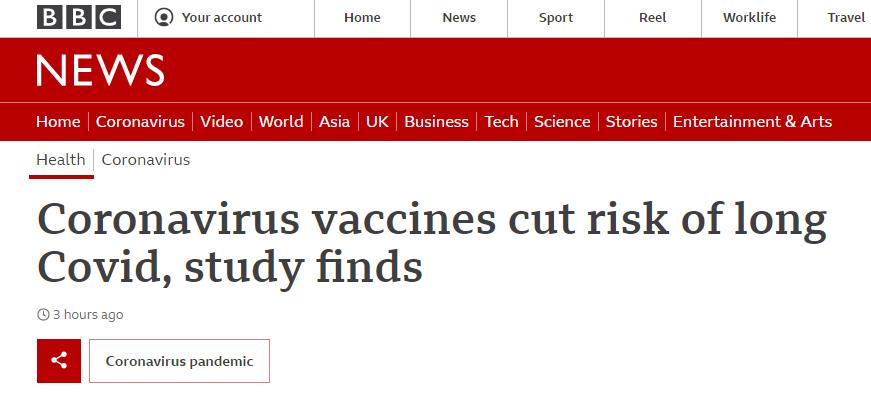Select Entertainment & Arts section
The image size is (871, 405).
point(752,122)
